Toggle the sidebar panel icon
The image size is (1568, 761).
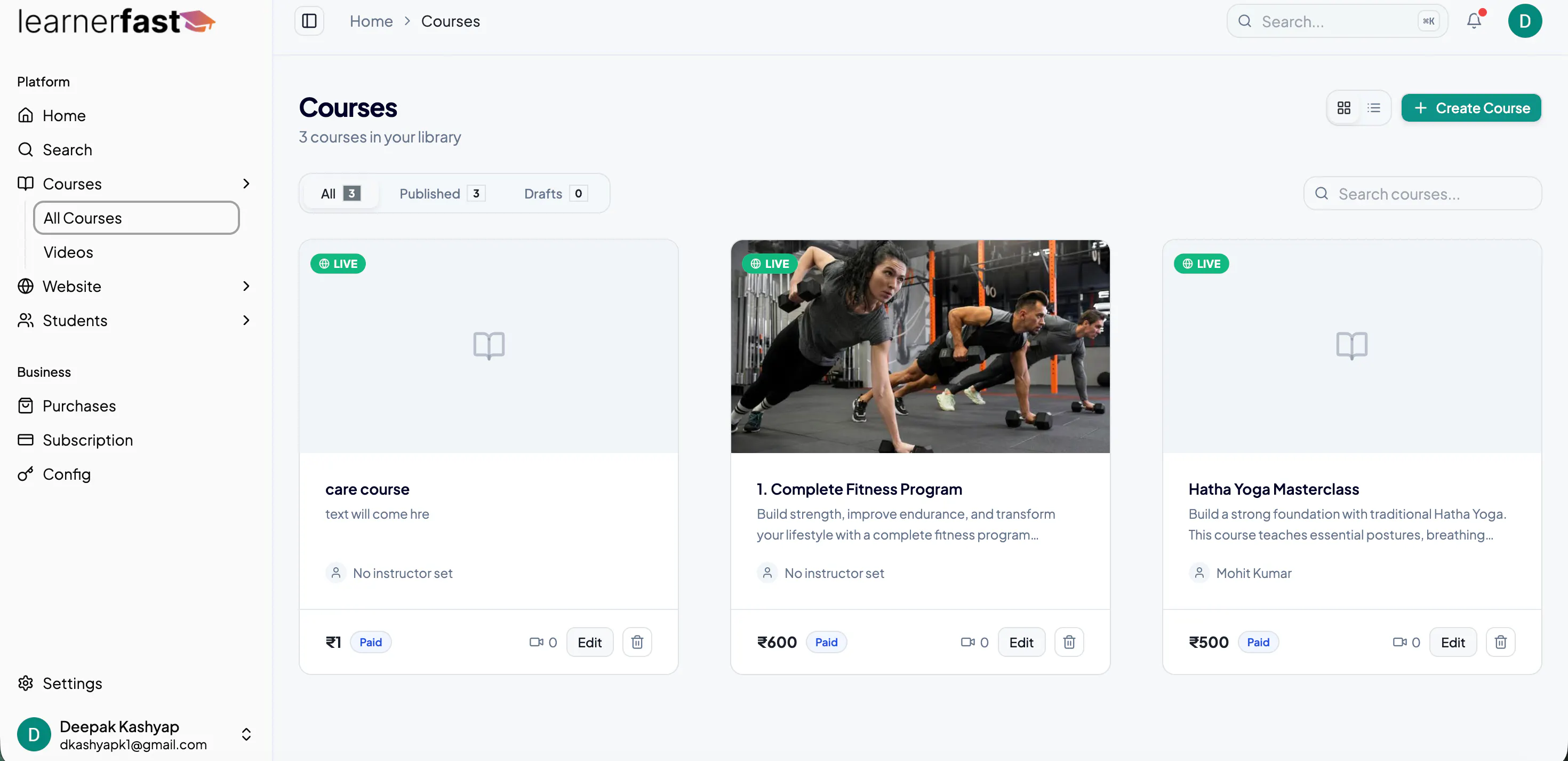coord(309,21)
